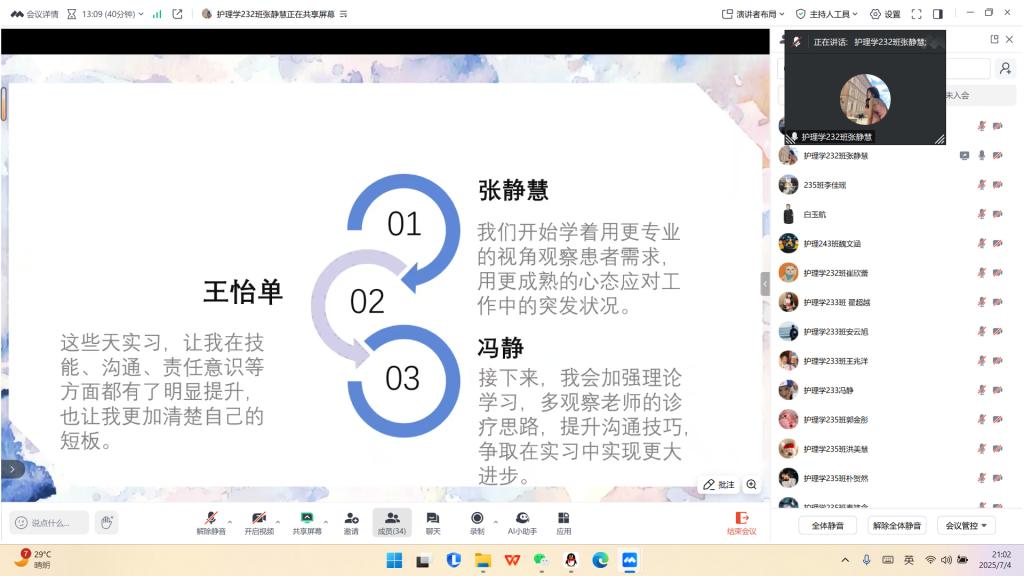Open the 应用 apps icon
Image resolution: width=1024 pixels, height=576 pixels.
click(564, 521)
